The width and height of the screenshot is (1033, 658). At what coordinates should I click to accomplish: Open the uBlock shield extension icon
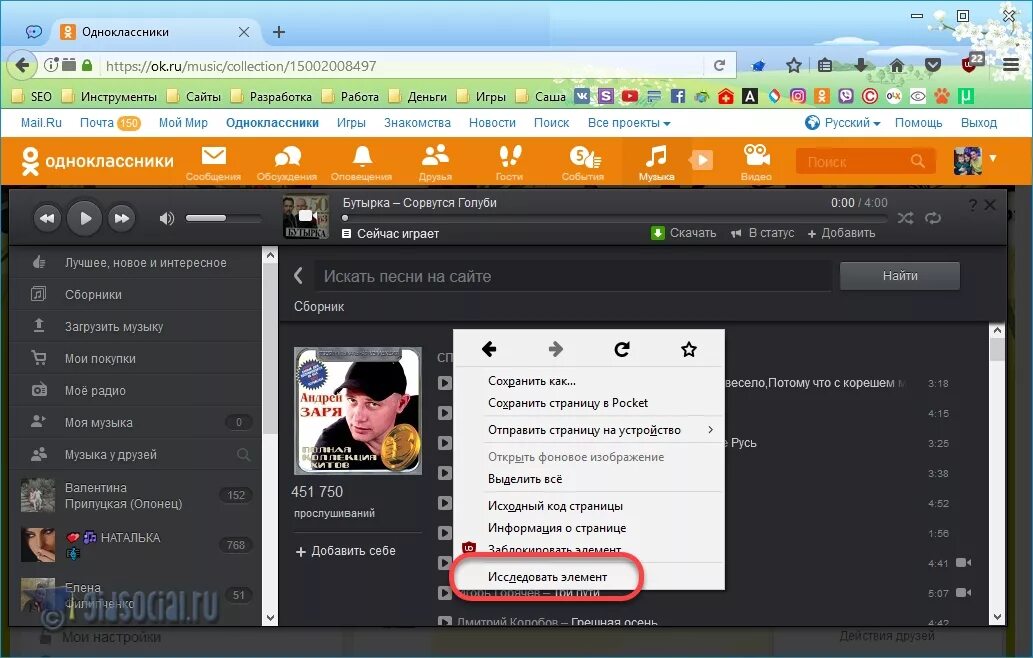[970, 65]
